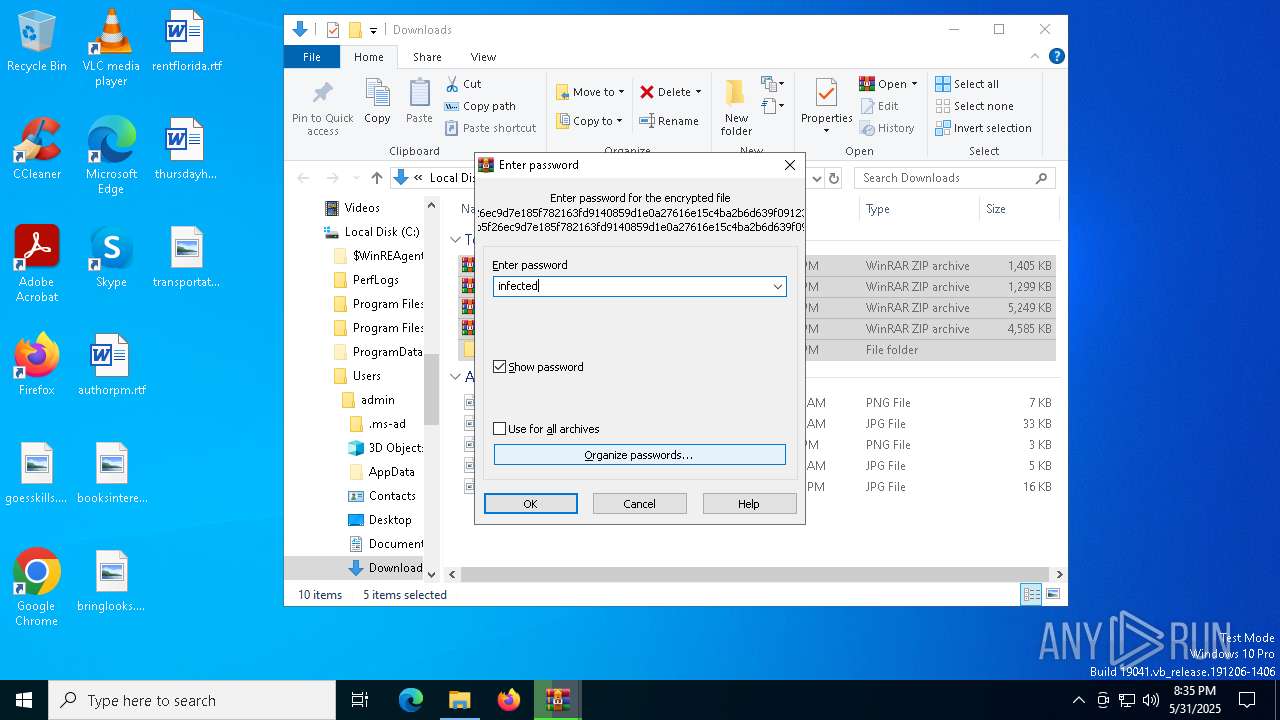
Task: Expand the Open dropdown in ribbon
Action: point(914,84)
